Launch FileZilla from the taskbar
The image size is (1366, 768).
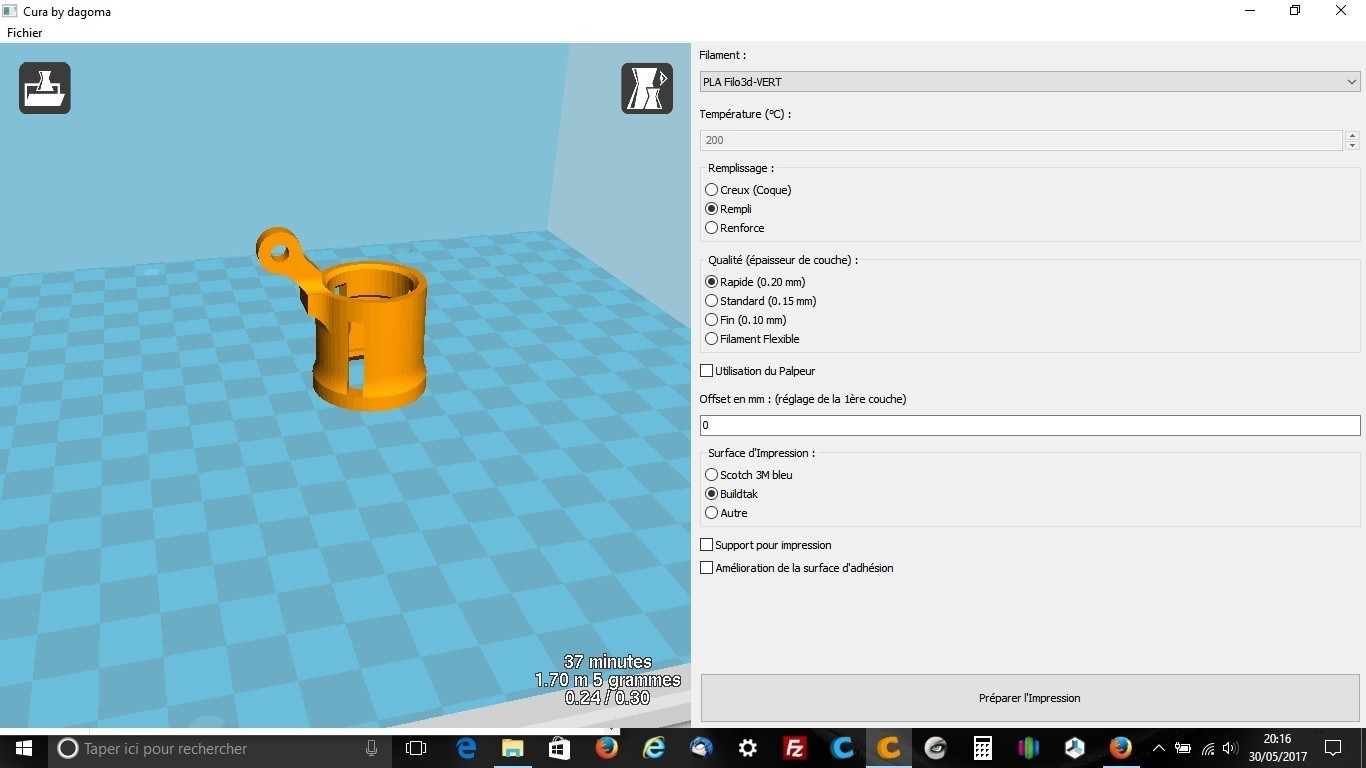[795, 748]
